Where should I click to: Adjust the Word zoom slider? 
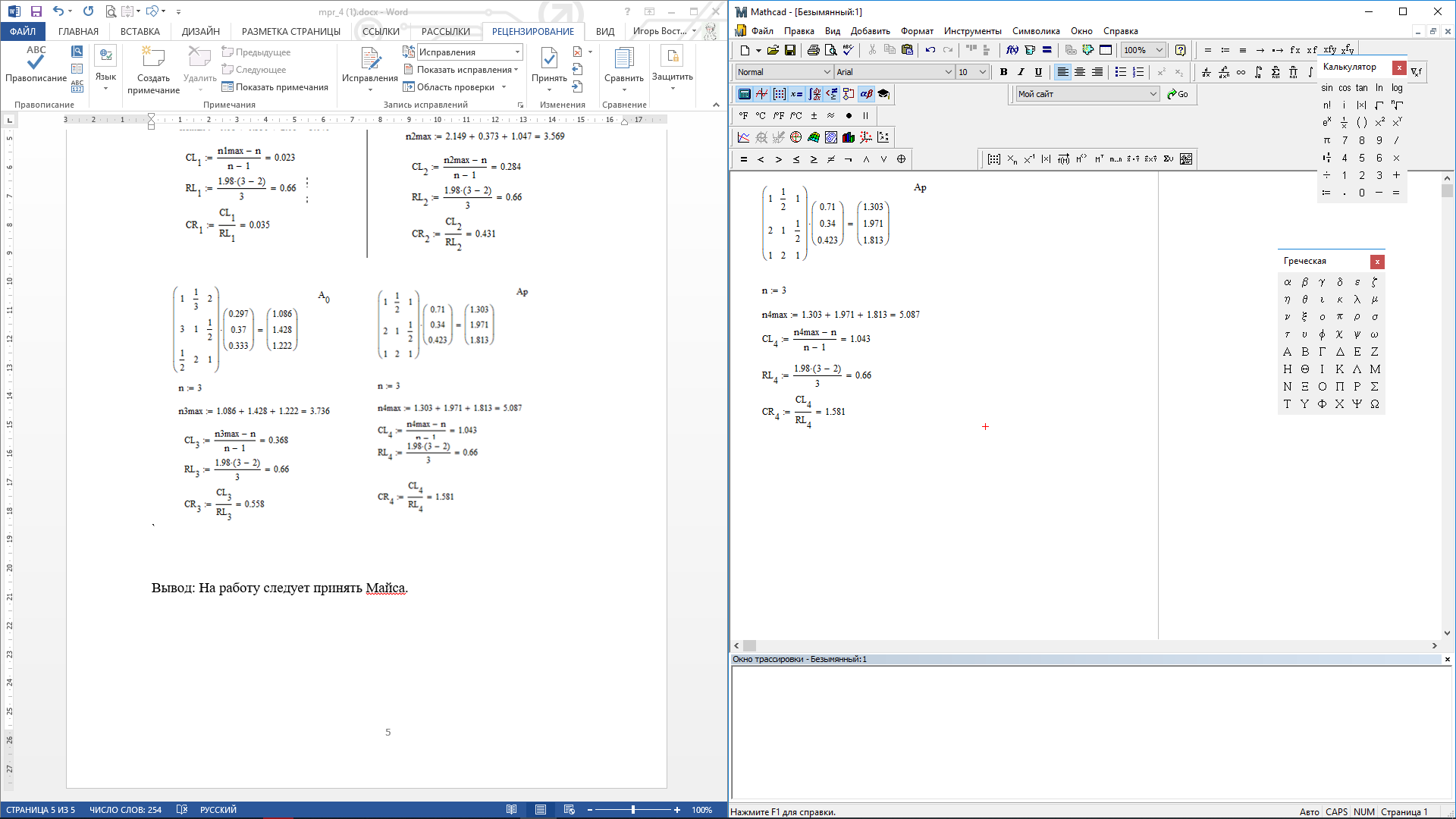(632, 810)
